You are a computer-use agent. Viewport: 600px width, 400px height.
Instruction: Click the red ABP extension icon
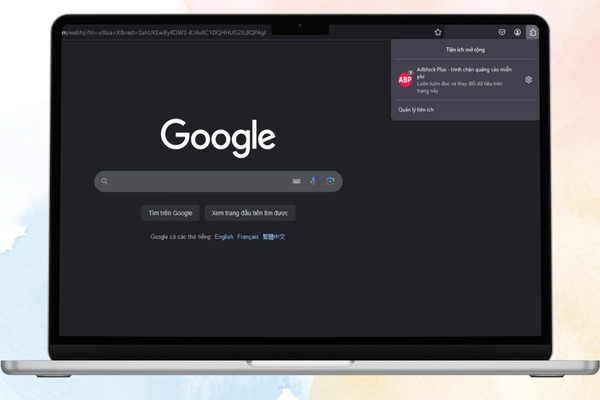405,80
